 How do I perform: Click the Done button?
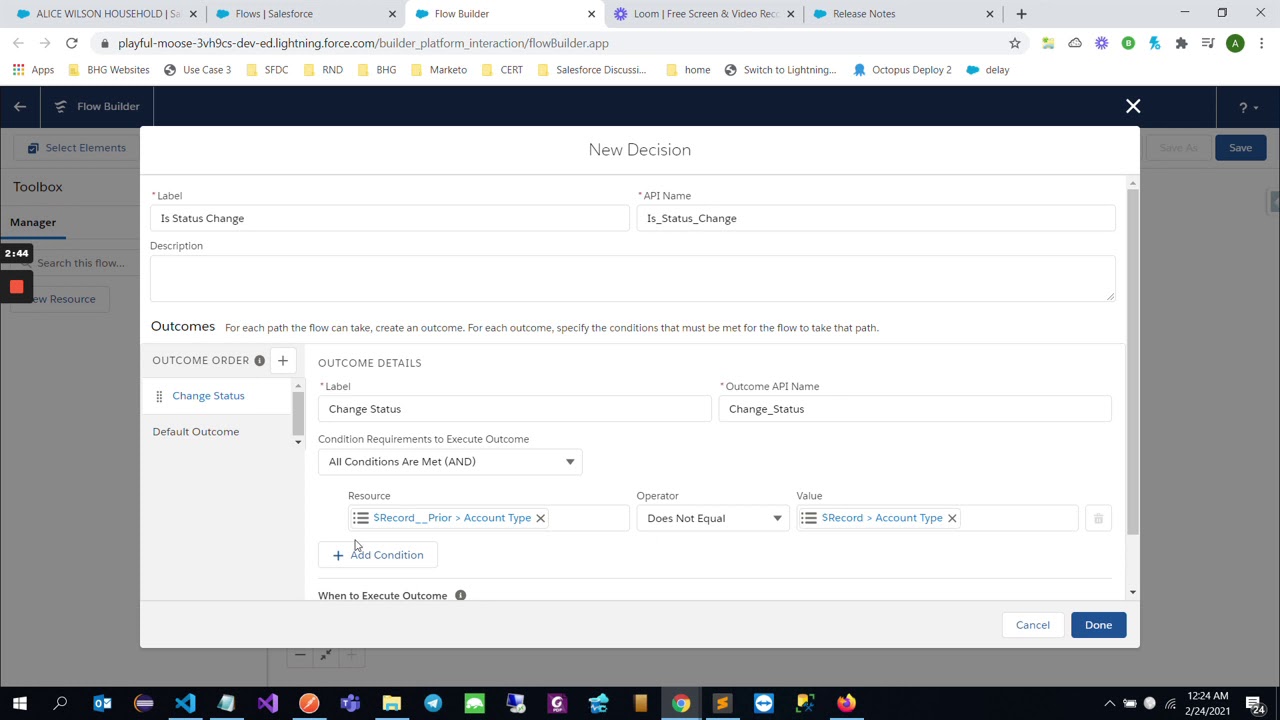pyautogui.click(x=1098, y=625)
